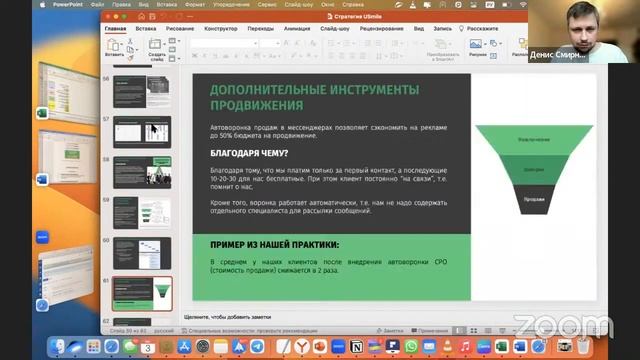This screenshot has width=640, height=360.
Task: Open the Переходы ribbon tab
Action: pos(260,29)
